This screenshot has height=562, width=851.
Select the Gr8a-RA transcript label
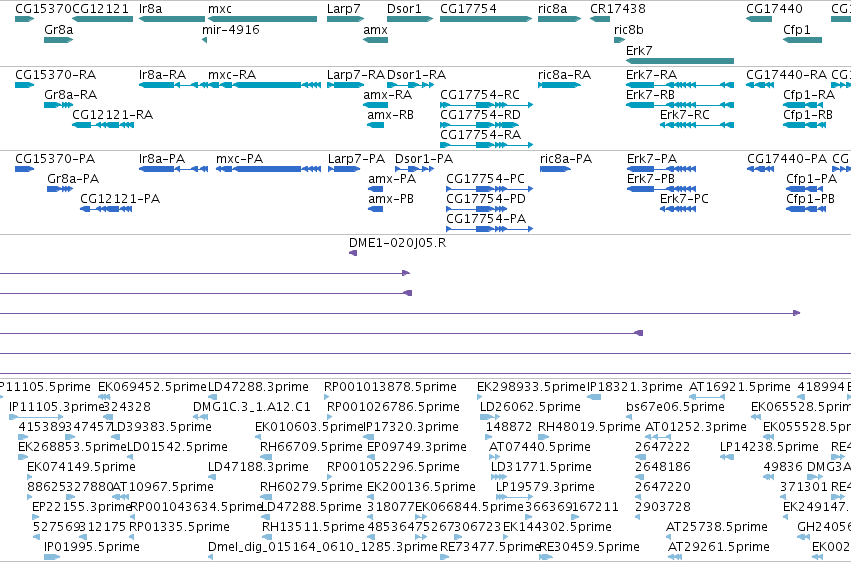coord(71,95)
